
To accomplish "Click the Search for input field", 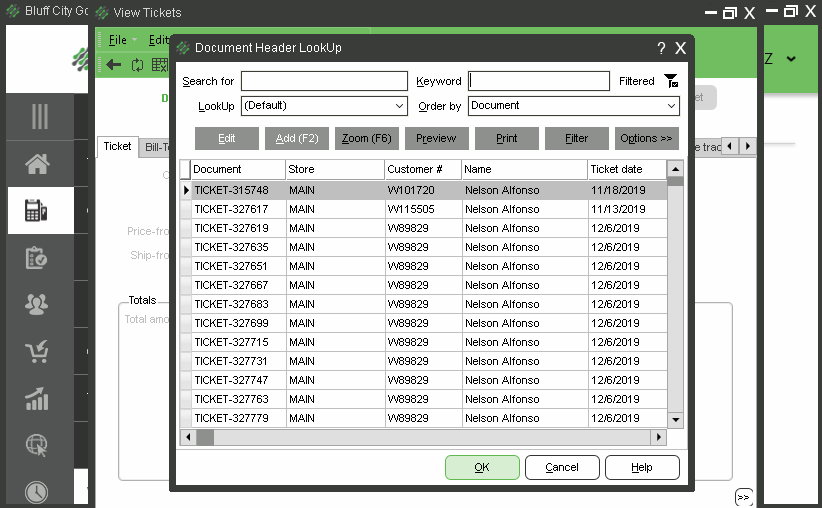I will 325,81.
